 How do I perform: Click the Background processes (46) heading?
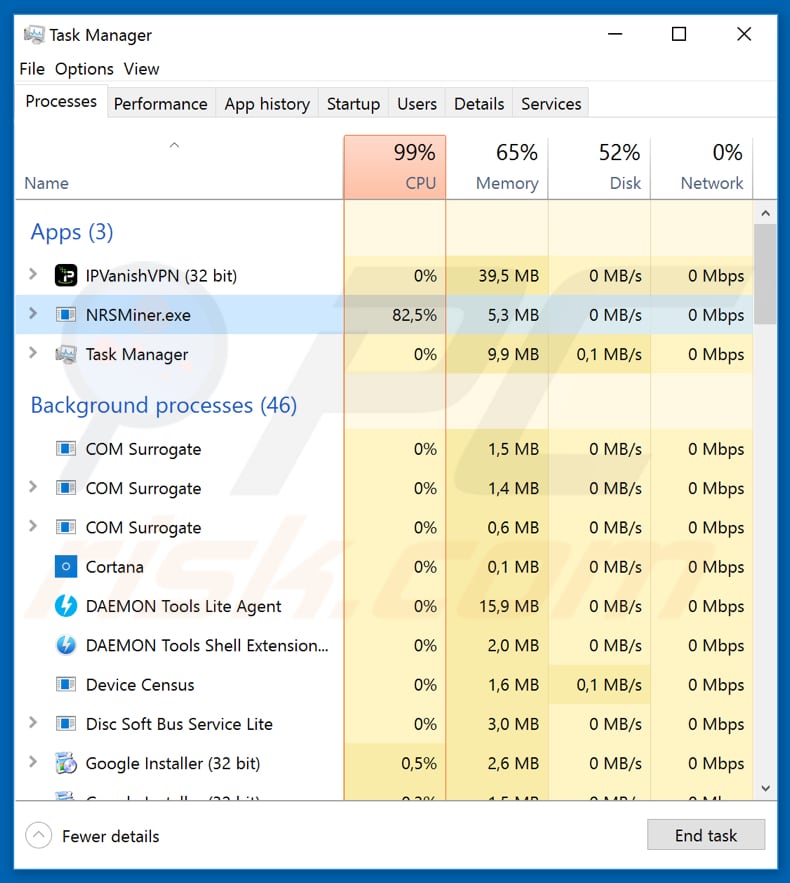click(164, 405)
